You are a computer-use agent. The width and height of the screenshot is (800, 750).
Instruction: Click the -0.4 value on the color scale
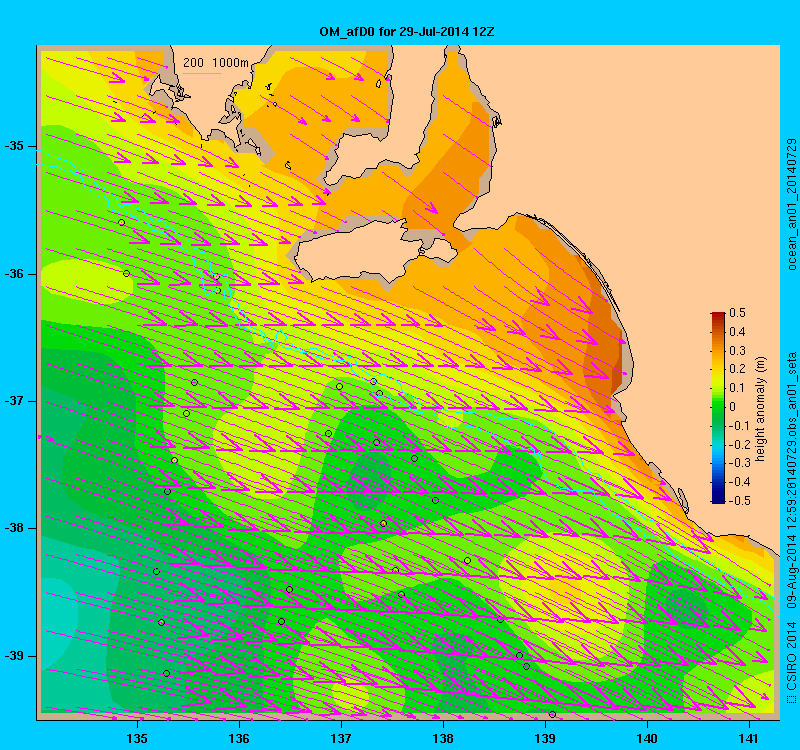pos(740,482)
